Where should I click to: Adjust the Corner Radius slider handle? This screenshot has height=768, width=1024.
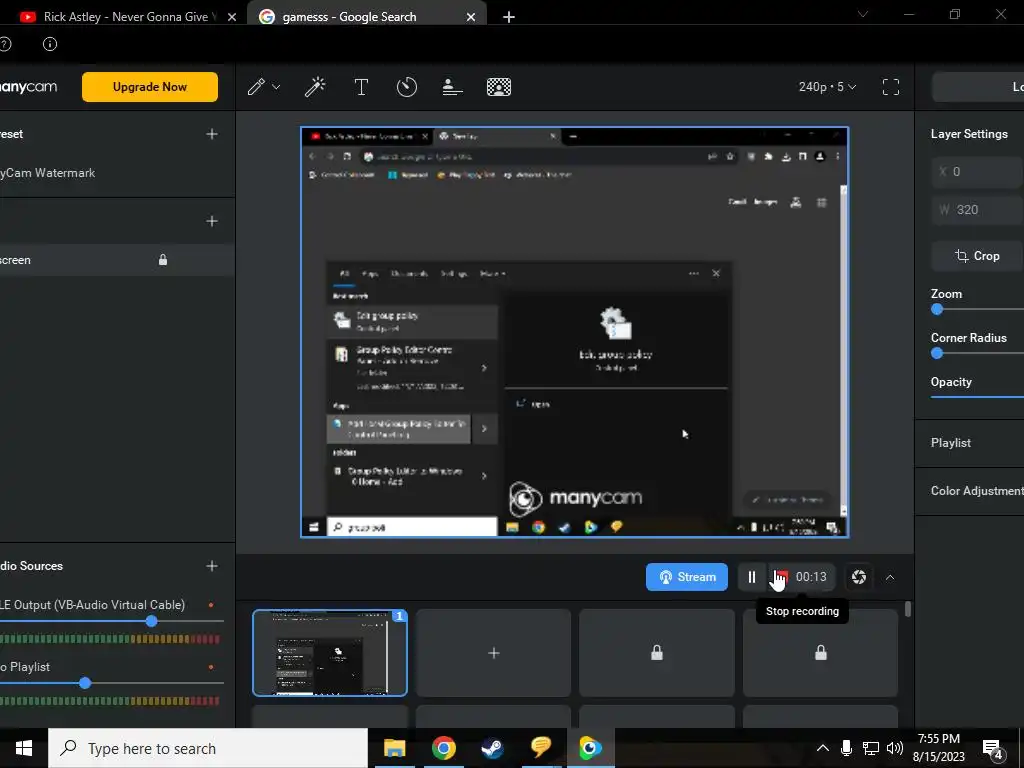937,353
